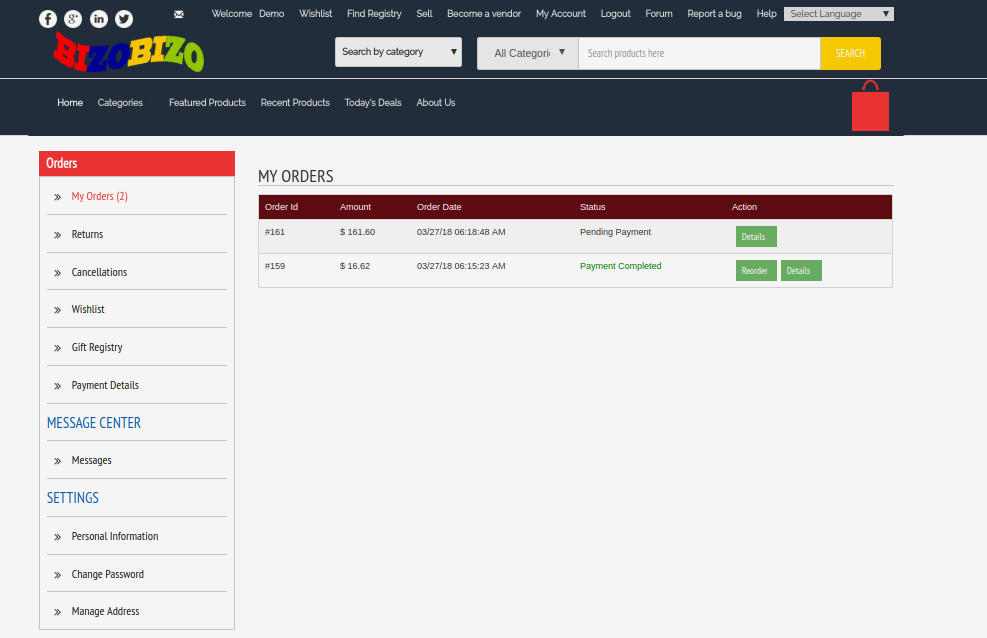Open the red shopping bag cart
Viewport: 987px width, 638px height.
[870, 106]
